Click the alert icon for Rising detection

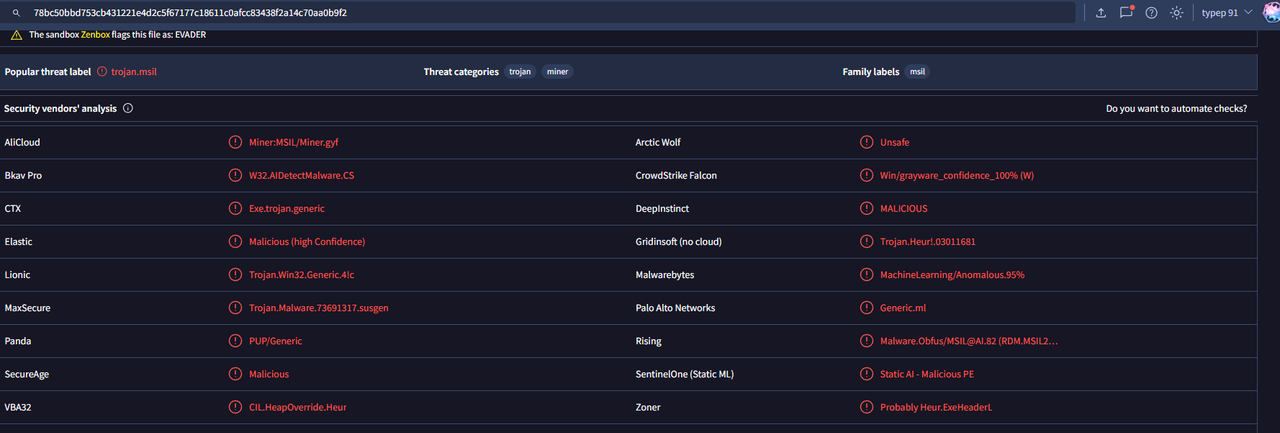[866, 341]
